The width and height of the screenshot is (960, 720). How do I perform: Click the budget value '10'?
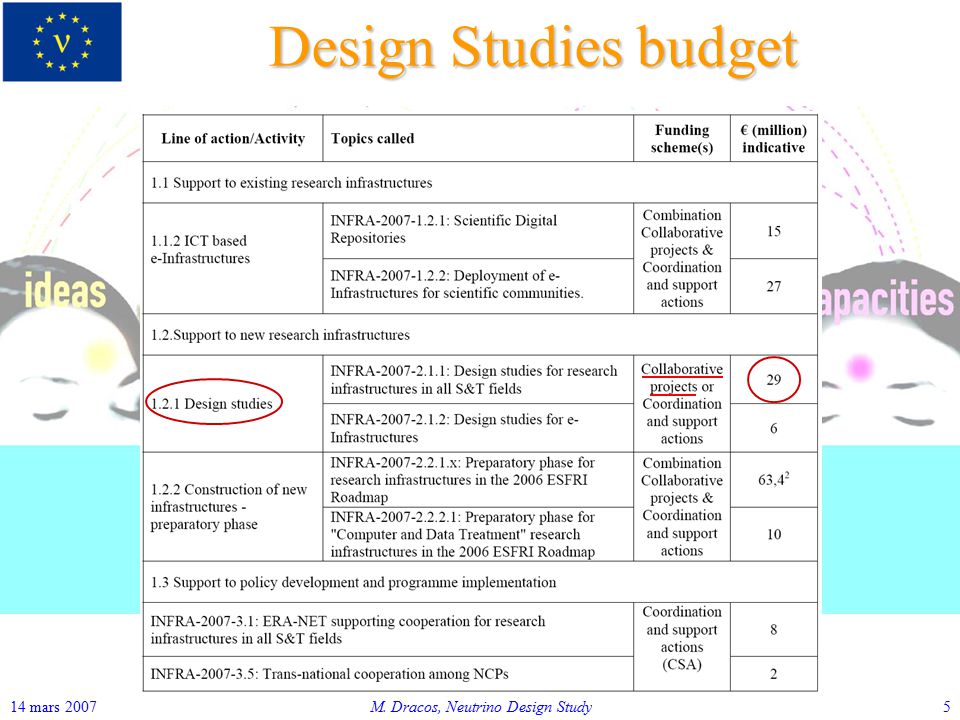point(774,534)
